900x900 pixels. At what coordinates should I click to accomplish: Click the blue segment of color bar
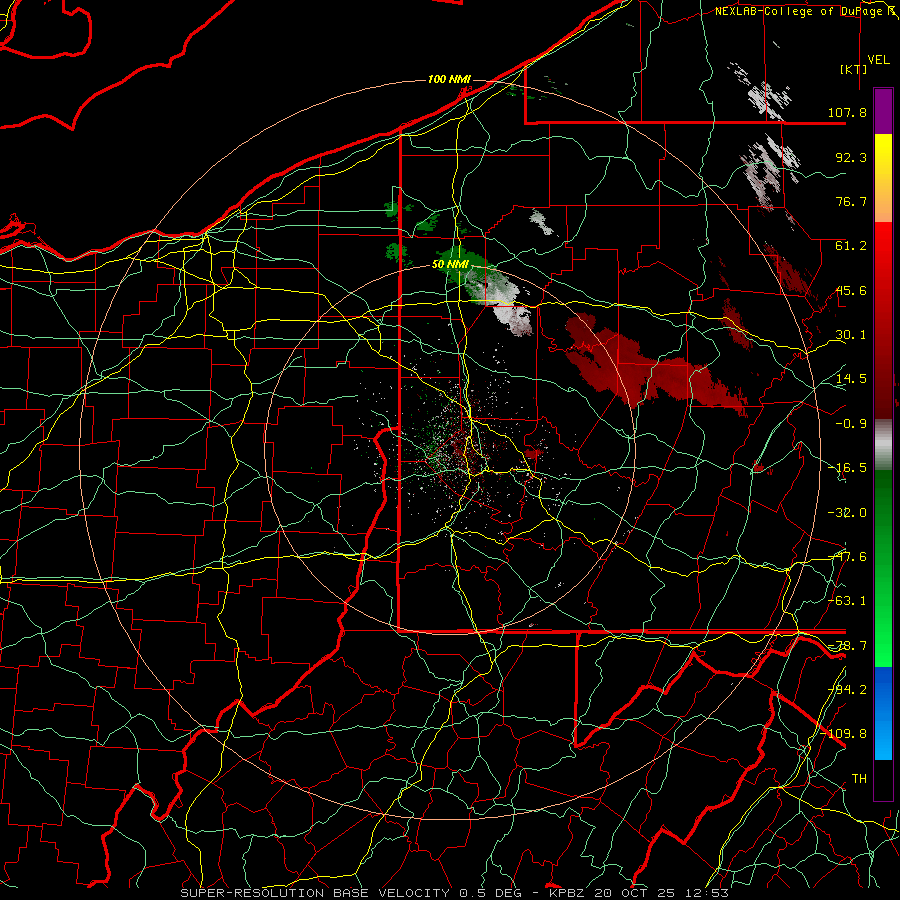(x=883, y=713)
